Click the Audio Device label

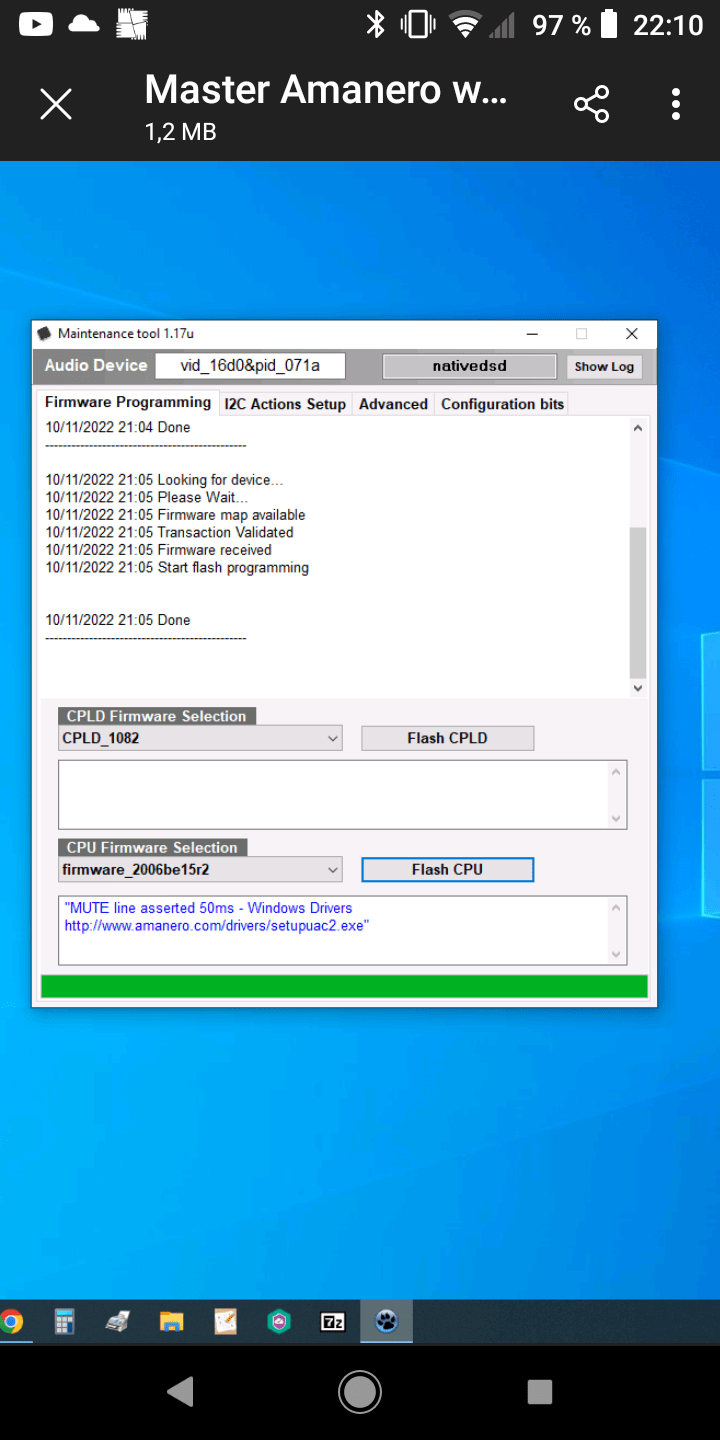pyautogui.click(x=96, y=366)
